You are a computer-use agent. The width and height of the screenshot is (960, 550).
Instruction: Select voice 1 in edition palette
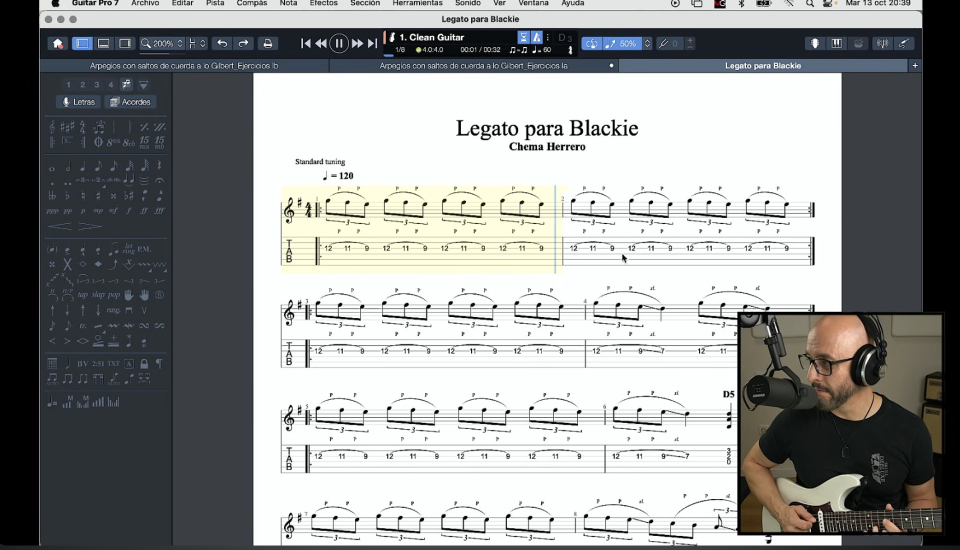[69, 85]
